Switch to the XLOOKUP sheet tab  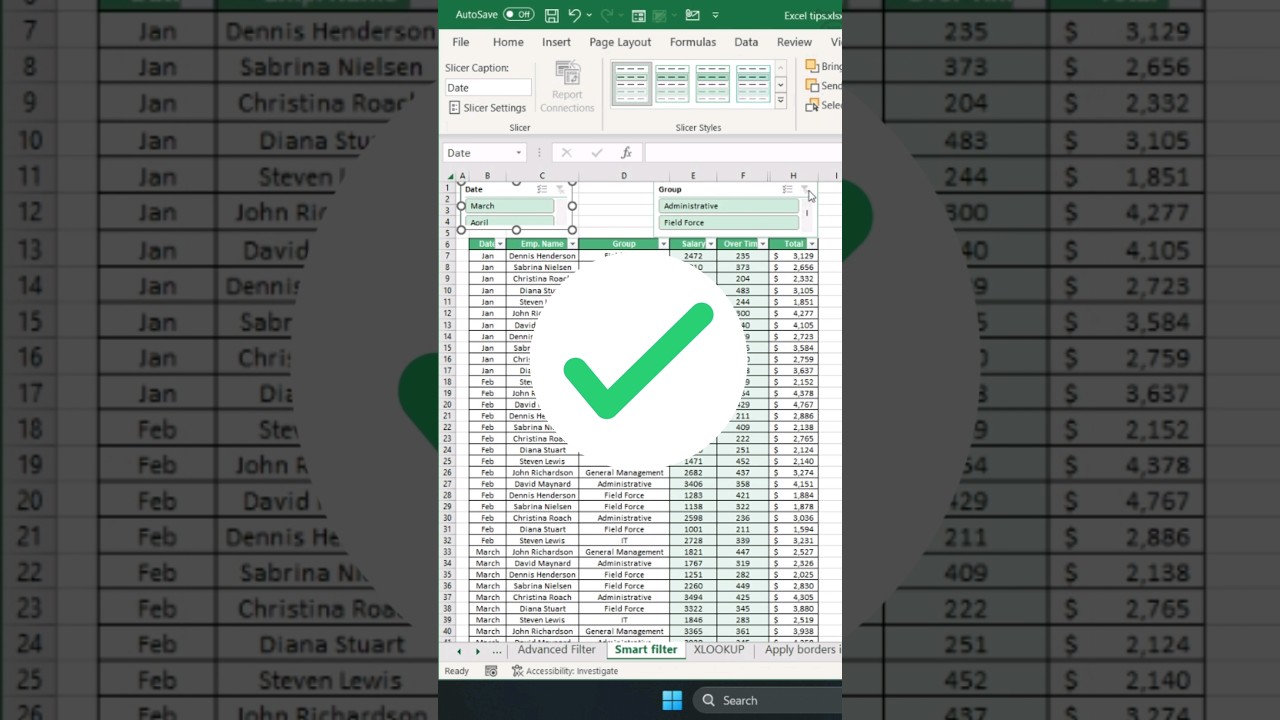719,650
